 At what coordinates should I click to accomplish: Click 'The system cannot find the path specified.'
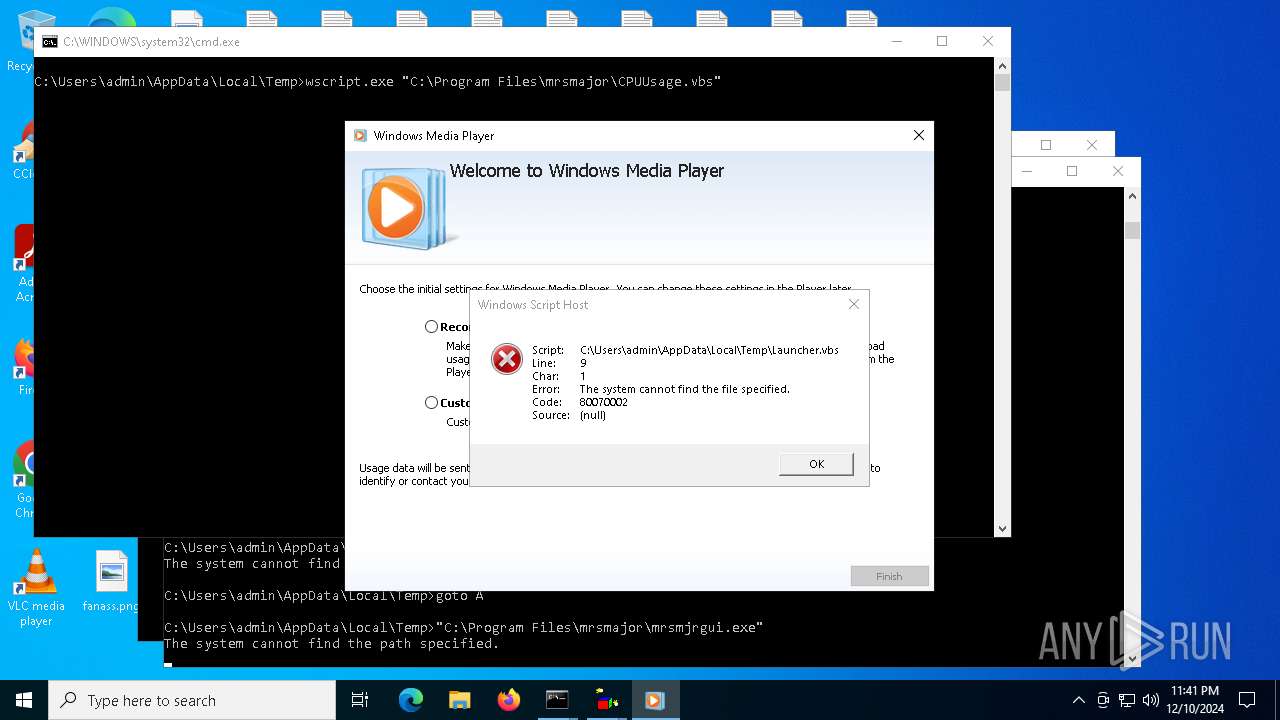(331, 644)
